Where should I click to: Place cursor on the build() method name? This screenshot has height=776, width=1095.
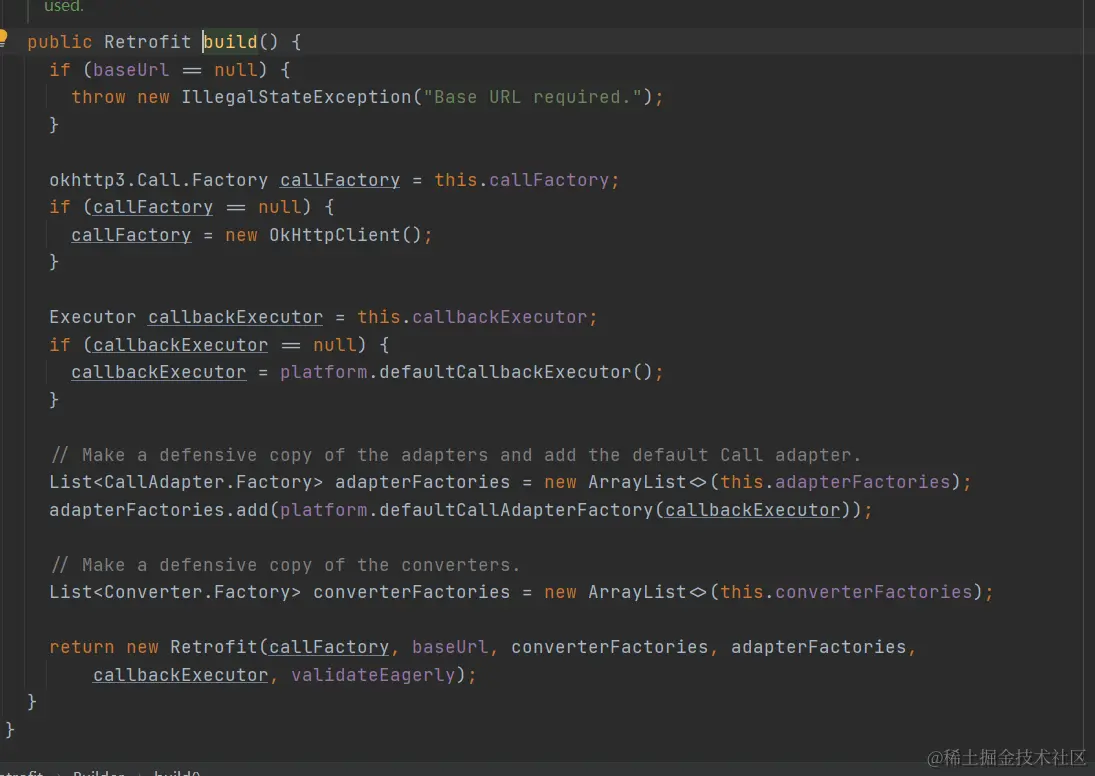[x=230, y=42]
